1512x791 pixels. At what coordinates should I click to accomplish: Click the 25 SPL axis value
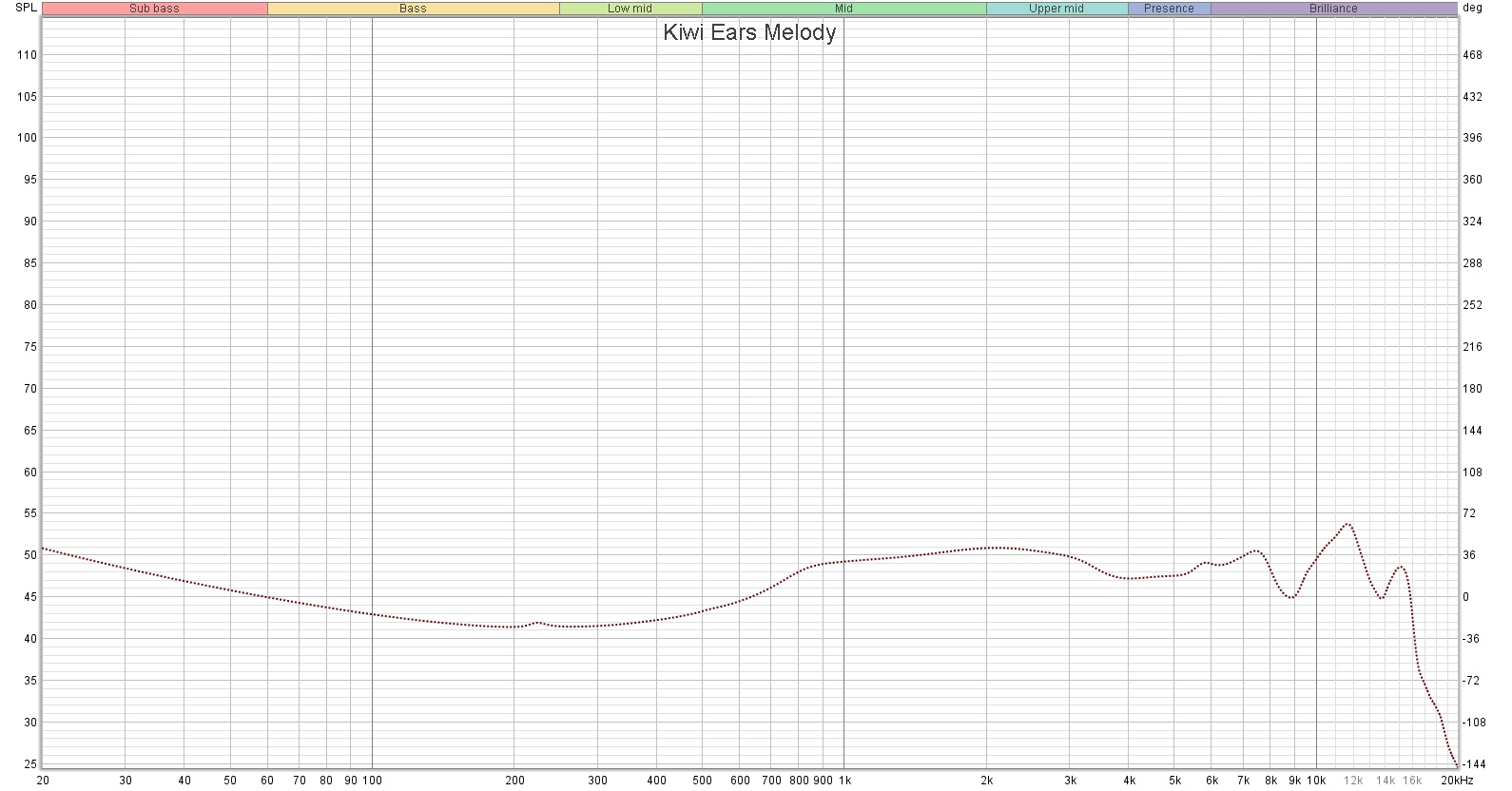click(x=30, y=764)
